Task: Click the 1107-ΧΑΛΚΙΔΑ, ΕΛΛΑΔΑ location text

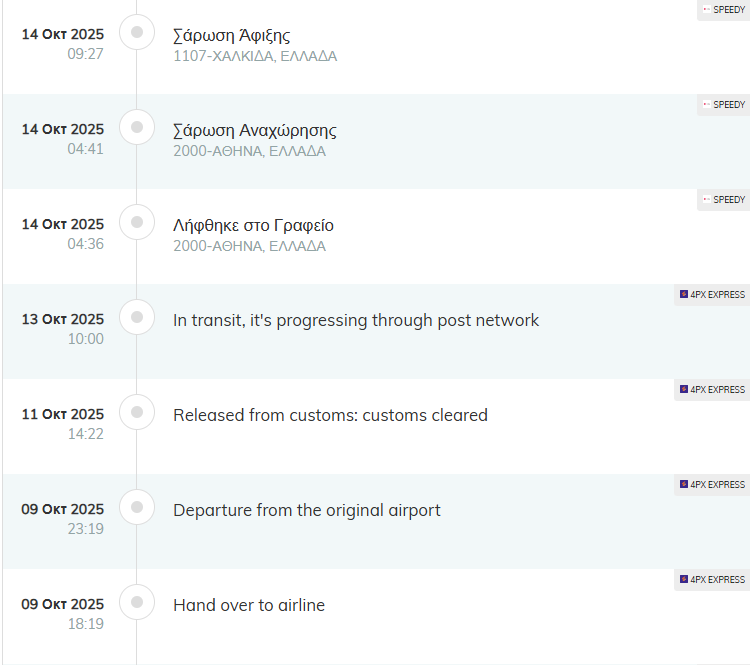Action: point(255,56)
